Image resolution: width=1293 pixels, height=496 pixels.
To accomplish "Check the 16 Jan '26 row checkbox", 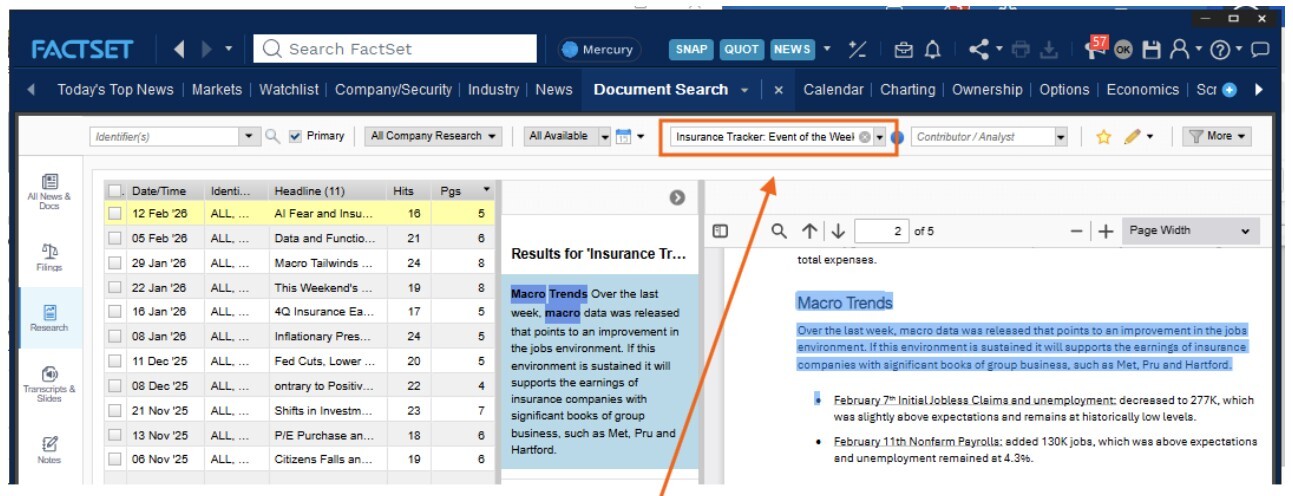I will click(115, 312).
